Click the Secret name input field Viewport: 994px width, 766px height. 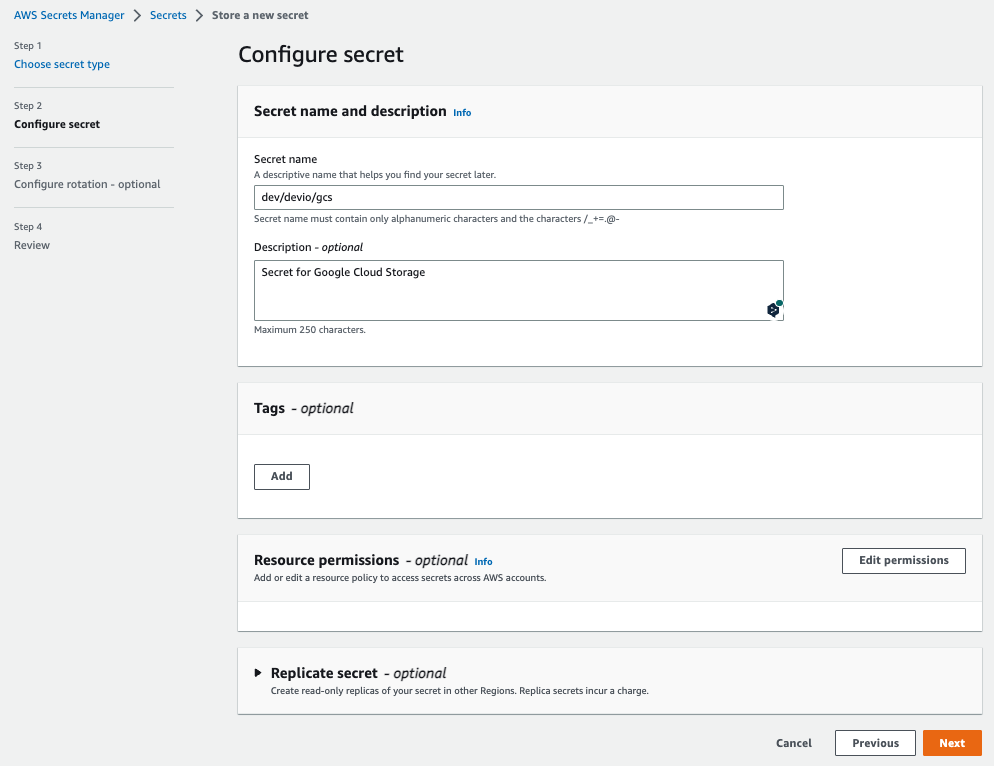519,197
